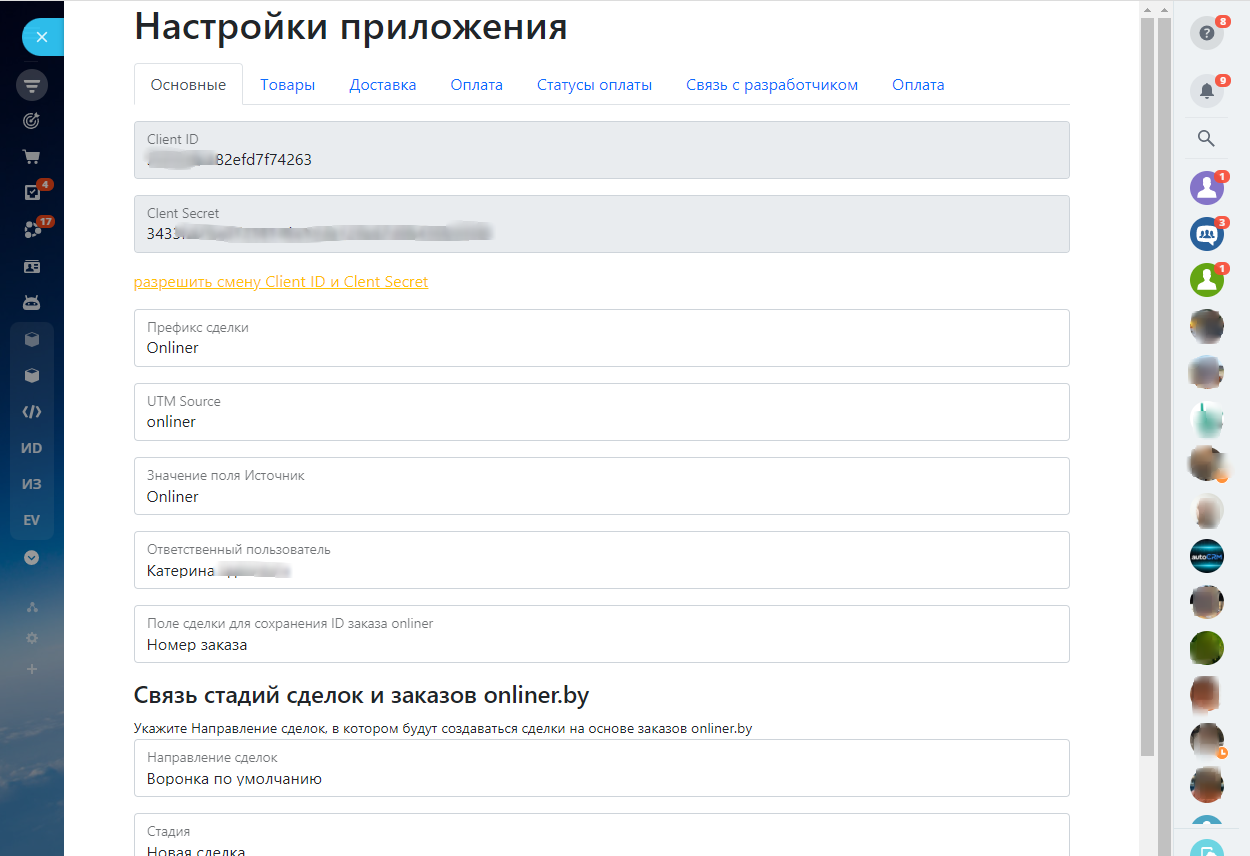Open the Статусы оплаты tab
Image resolution: width=1250 pixels, height=856 pixels.
pyautogui.click(x=594, y=85)
